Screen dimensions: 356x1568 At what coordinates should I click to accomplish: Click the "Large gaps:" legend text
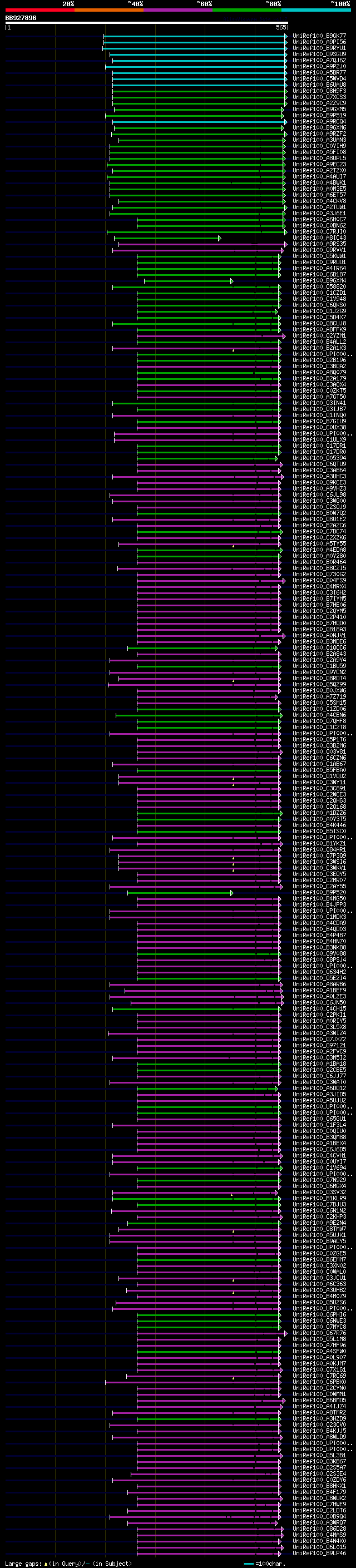tap(23, 1563)
